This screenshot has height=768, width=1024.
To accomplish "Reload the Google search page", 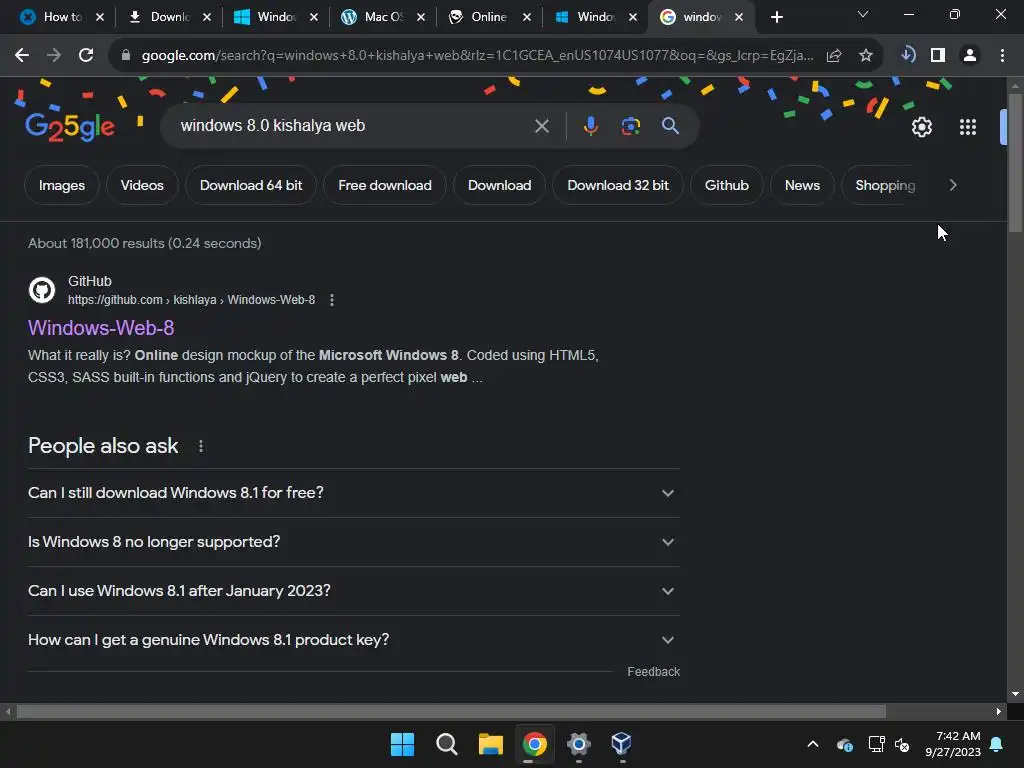I will click(86, 56).
